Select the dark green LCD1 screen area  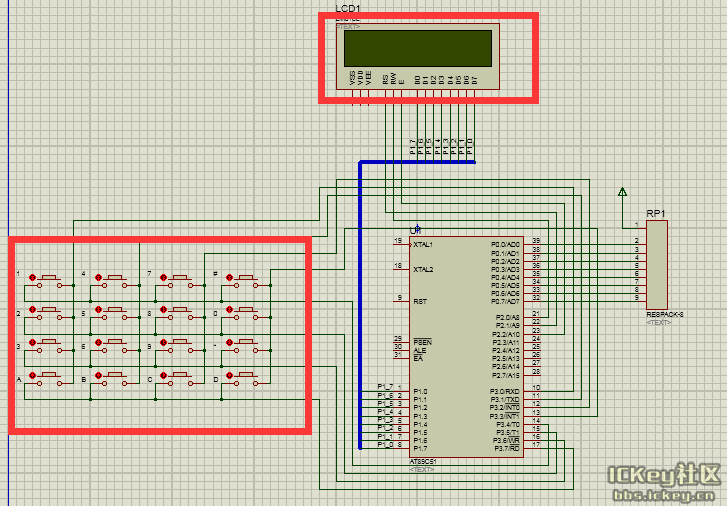(418, 48)
